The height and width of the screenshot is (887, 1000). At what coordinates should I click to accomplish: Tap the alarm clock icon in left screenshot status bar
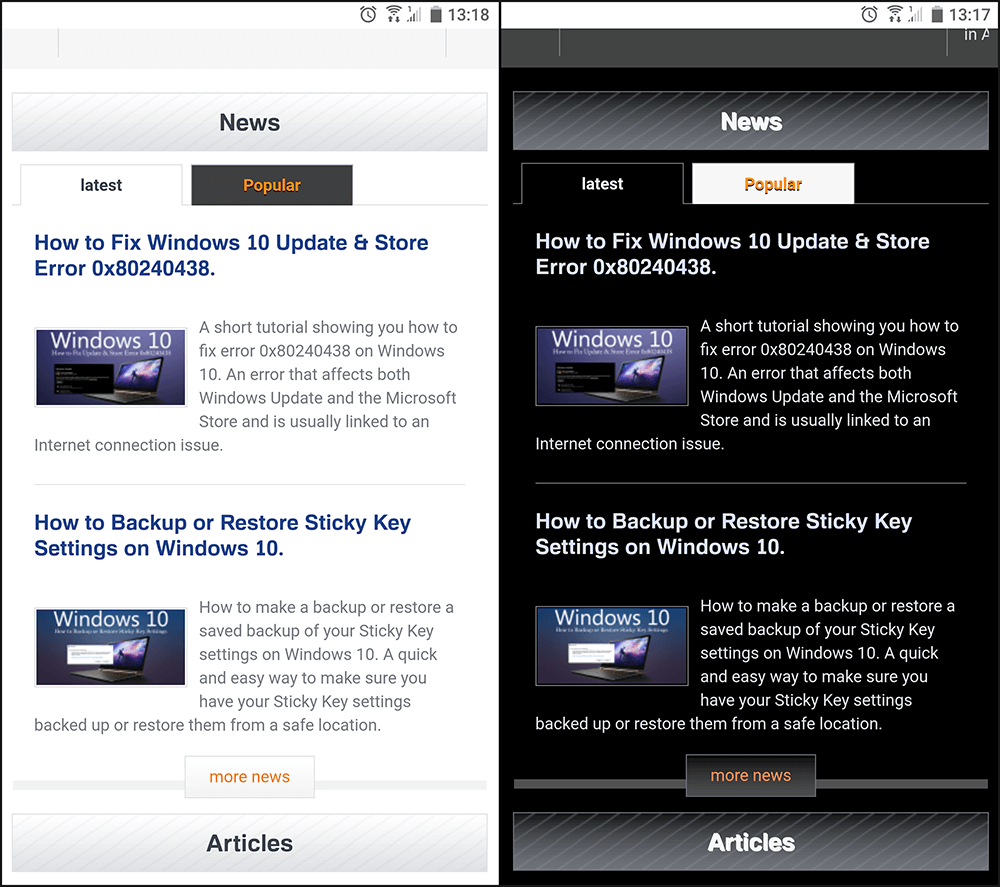click(x=368, y=14)
